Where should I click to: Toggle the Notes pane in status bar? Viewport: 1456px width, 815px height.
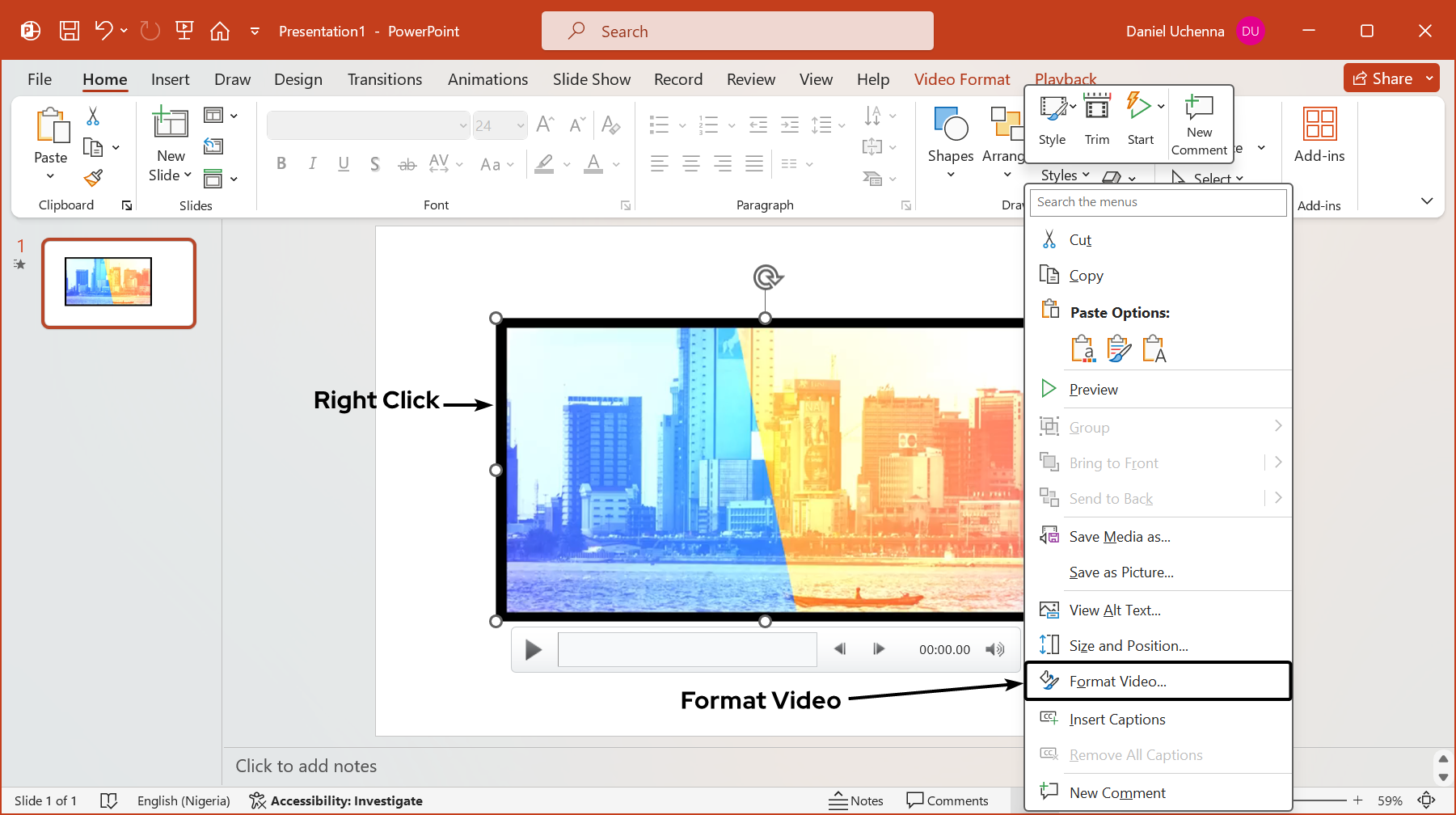[x=856, y=800]
